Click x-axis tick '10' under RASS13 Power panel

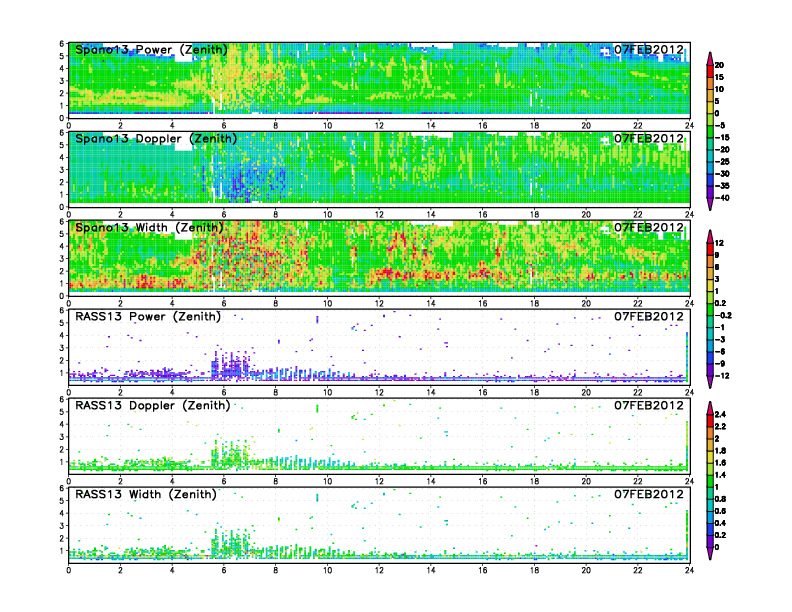[x=327, y=392]
